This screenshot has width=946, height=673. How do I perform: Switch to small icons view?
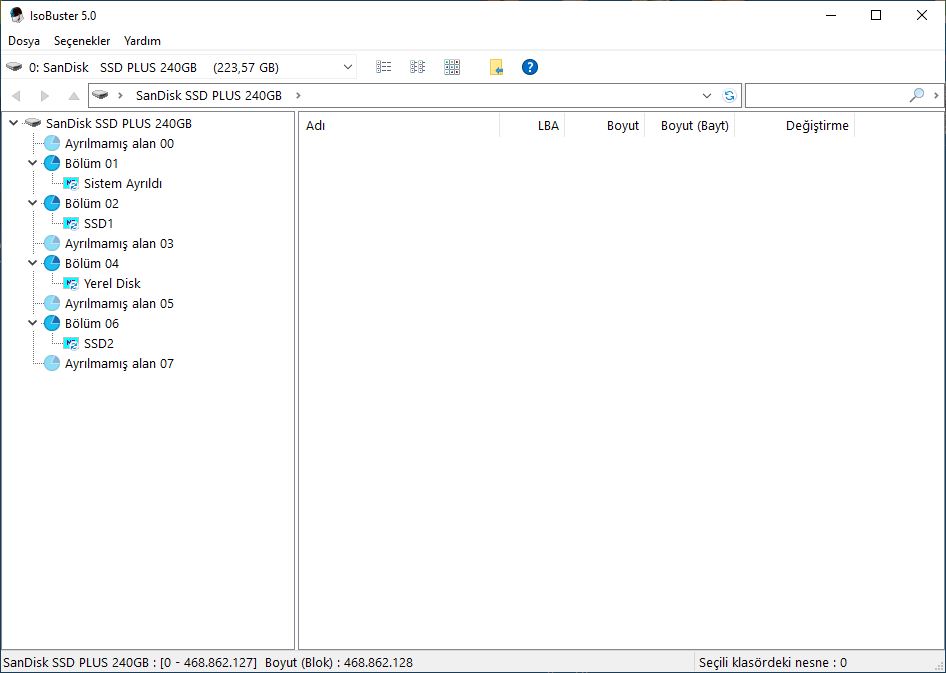417,67
